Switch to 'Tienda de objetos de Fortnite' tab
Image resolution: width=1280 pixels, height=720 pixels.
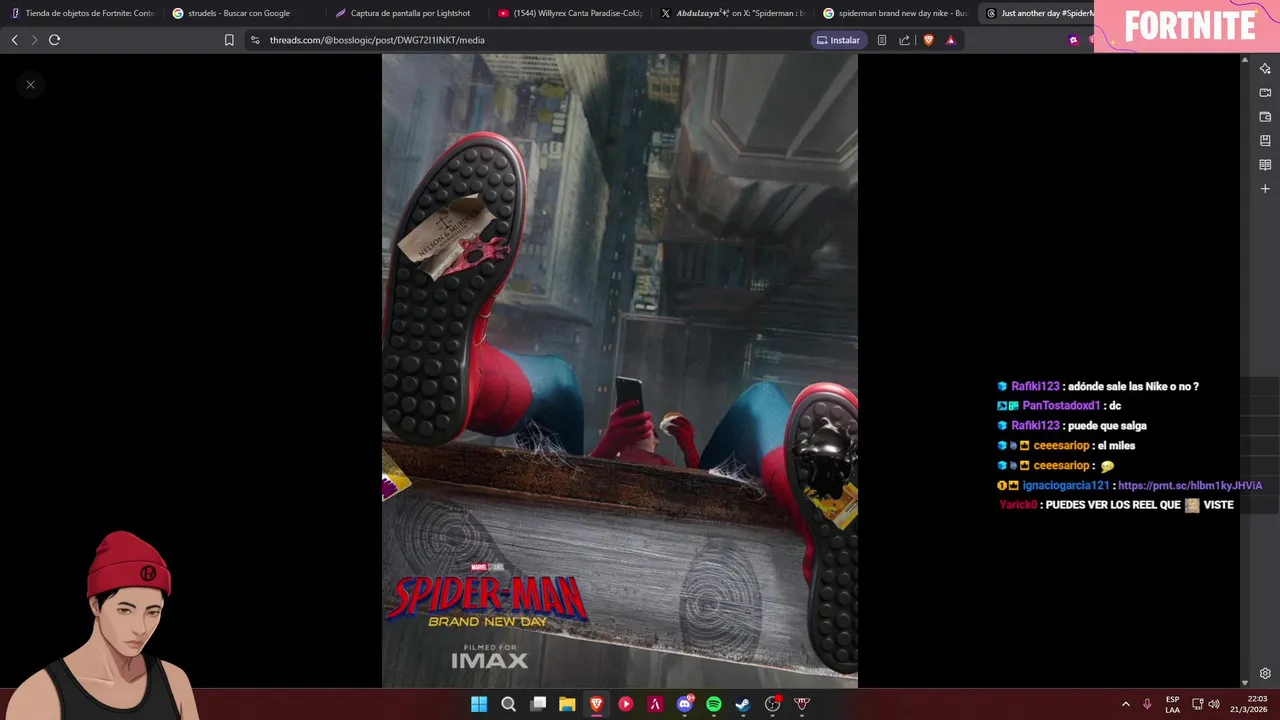click(82, 13)
